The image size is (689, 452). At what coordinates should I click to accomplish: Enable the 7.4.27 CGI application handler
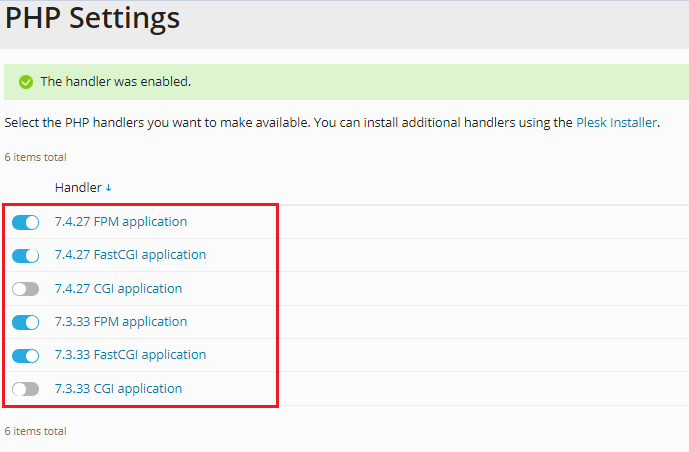point(25,289)
